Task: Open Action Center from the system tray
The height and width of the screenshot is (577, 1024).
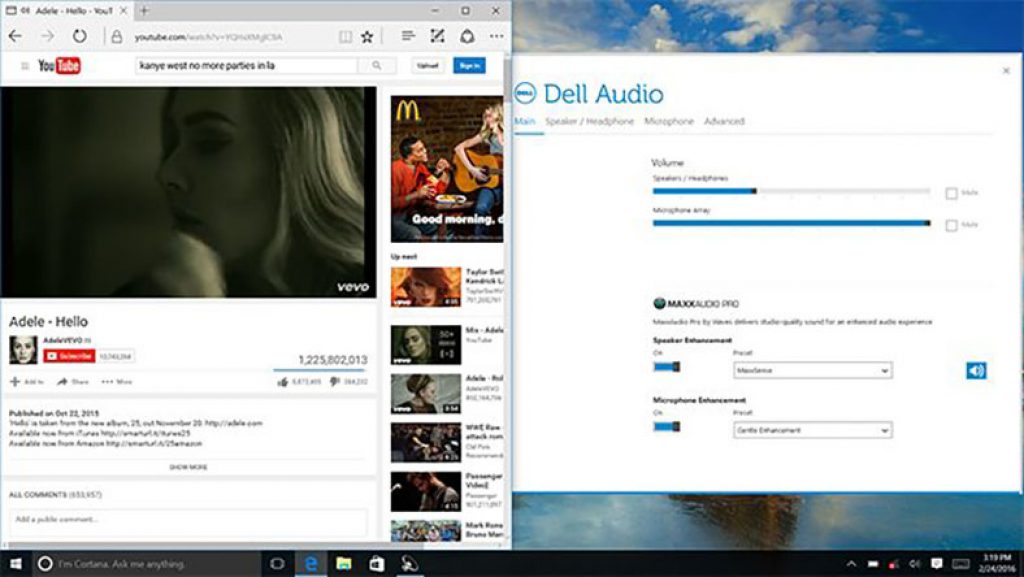Action: point(936,564)
